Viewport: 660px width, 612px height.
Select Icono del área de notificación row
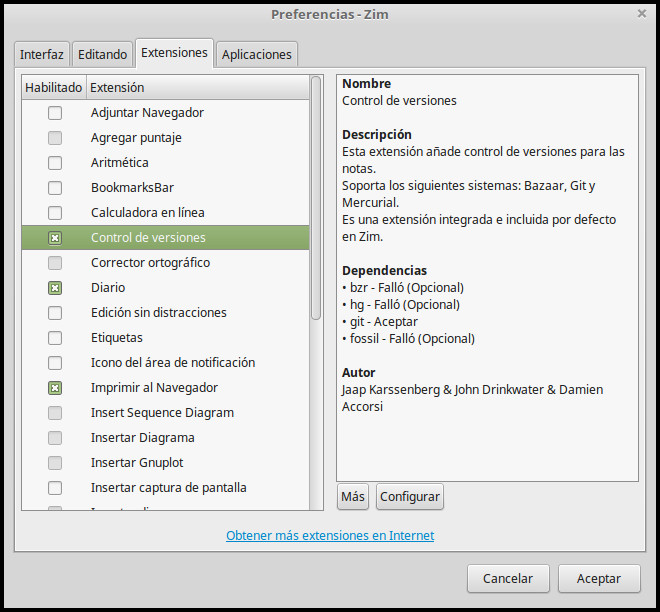click(165, 363)
